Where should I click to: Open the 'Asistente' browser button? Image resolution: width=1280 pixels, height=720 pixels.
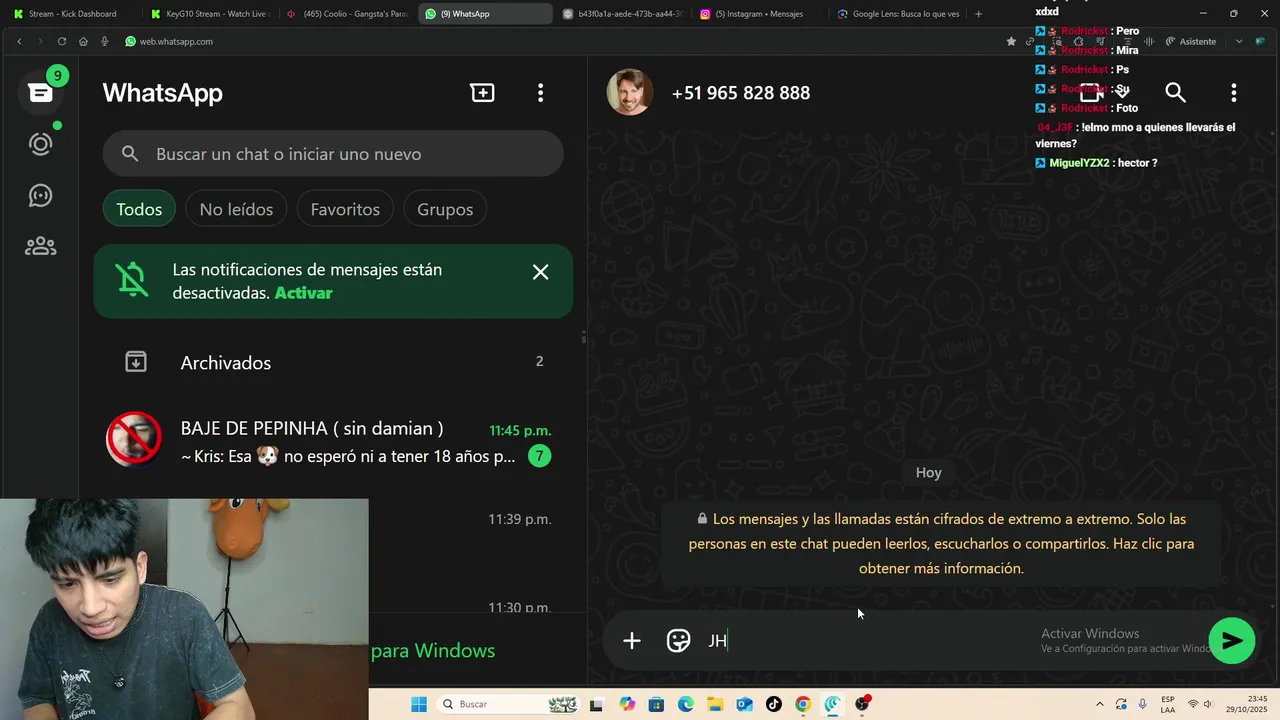tap(1190, 41)
